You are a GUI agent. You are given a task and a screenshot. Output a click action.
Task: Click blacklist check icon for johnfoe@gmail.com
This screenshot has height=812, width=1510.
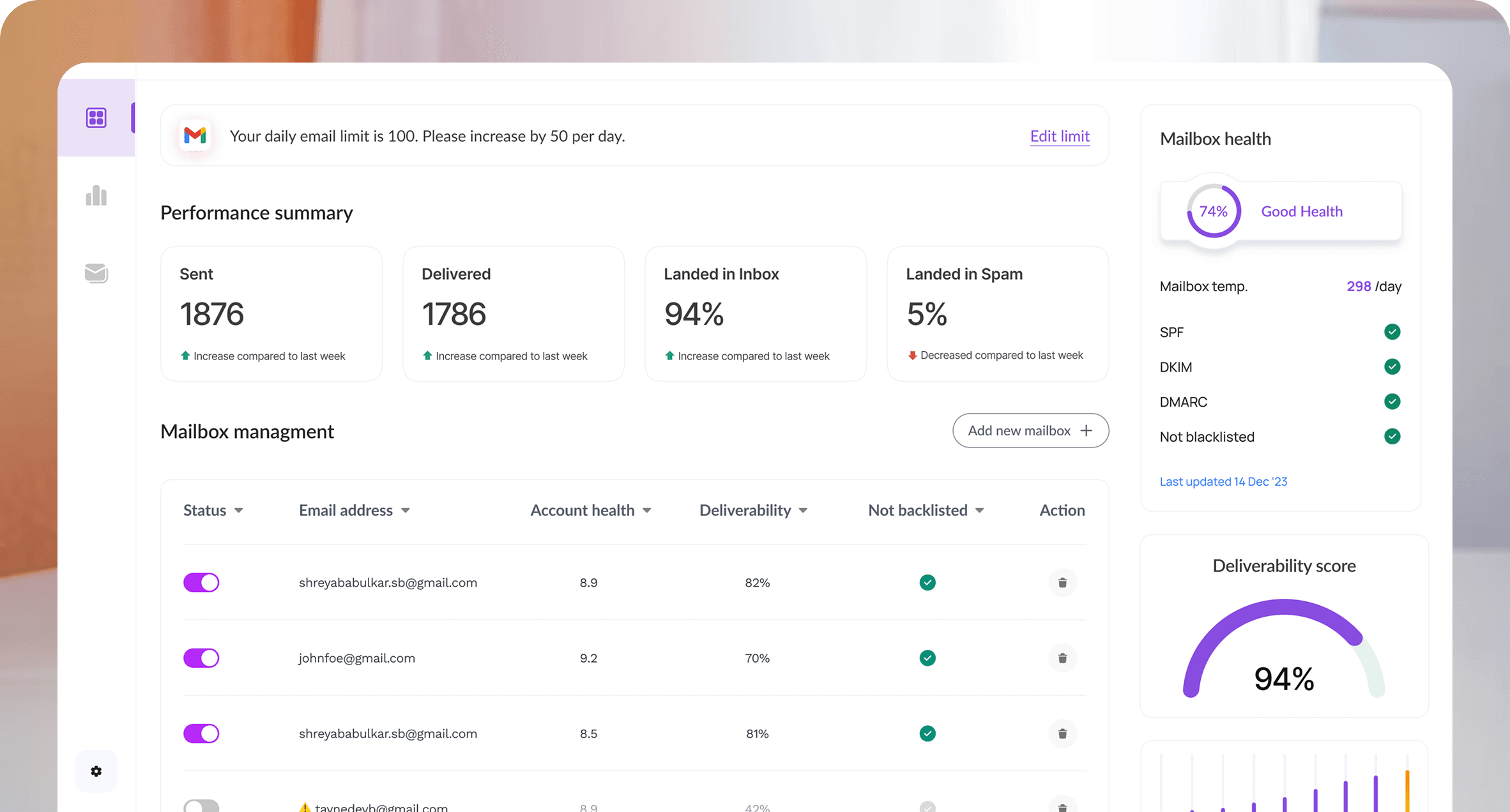(927, 658)
